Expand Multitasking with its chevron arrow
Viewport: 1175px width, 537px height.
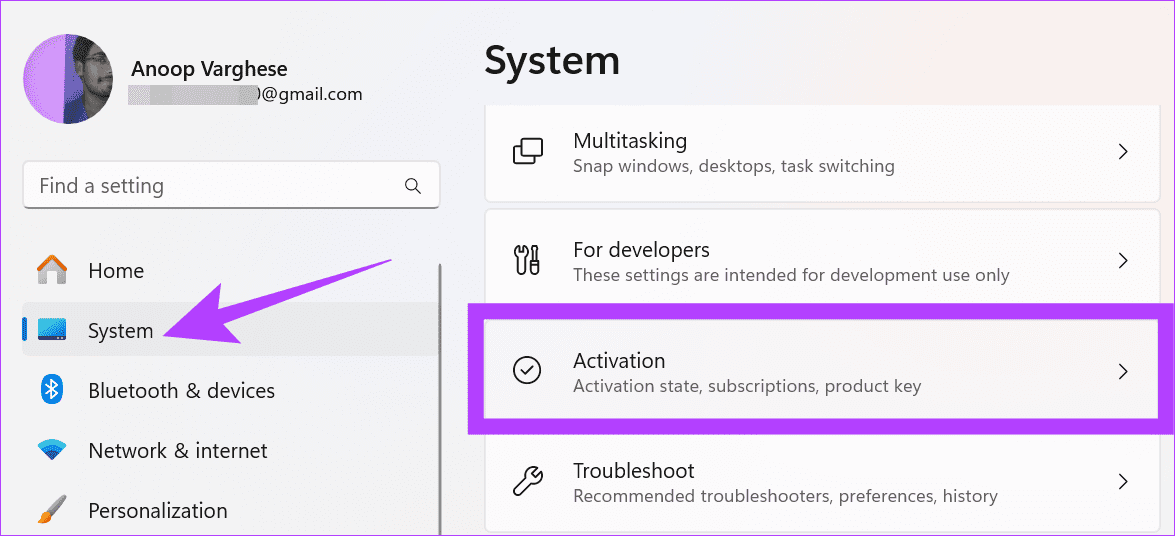click(1122, 152)
